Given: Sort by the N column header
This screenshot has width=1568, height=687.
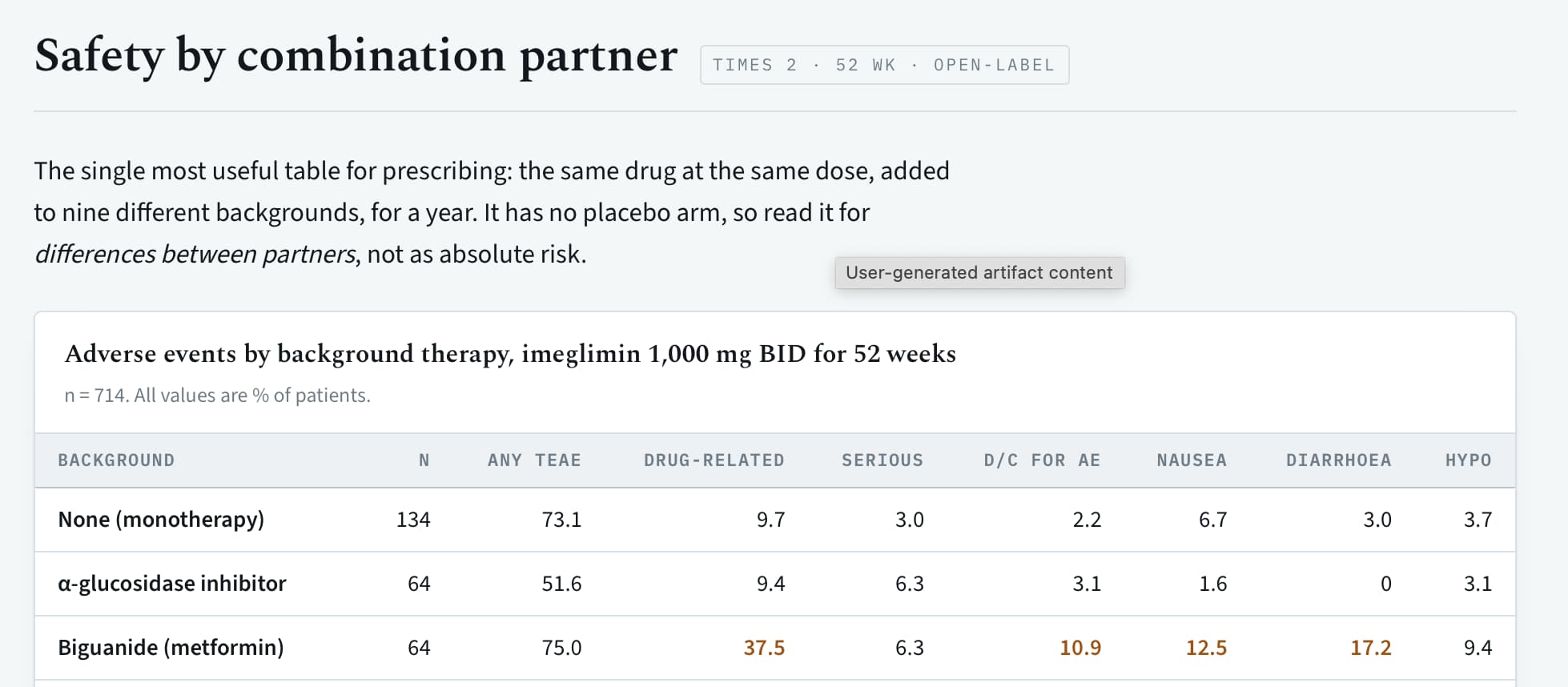Looking at the screenshot, I should point(424,460).
